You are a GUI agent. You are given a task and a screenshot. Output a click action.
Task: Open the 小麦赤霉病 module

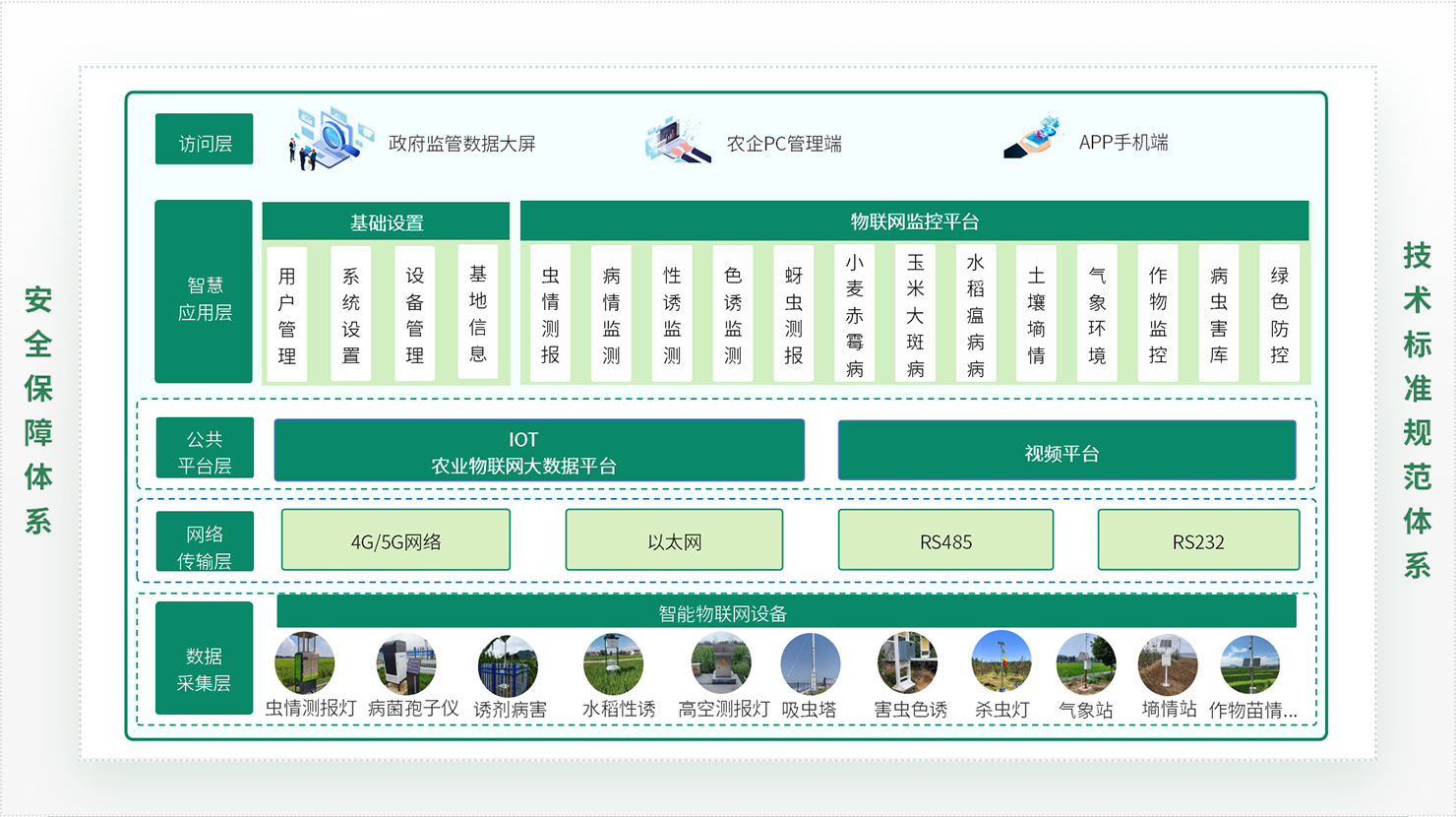pos(855,314)
